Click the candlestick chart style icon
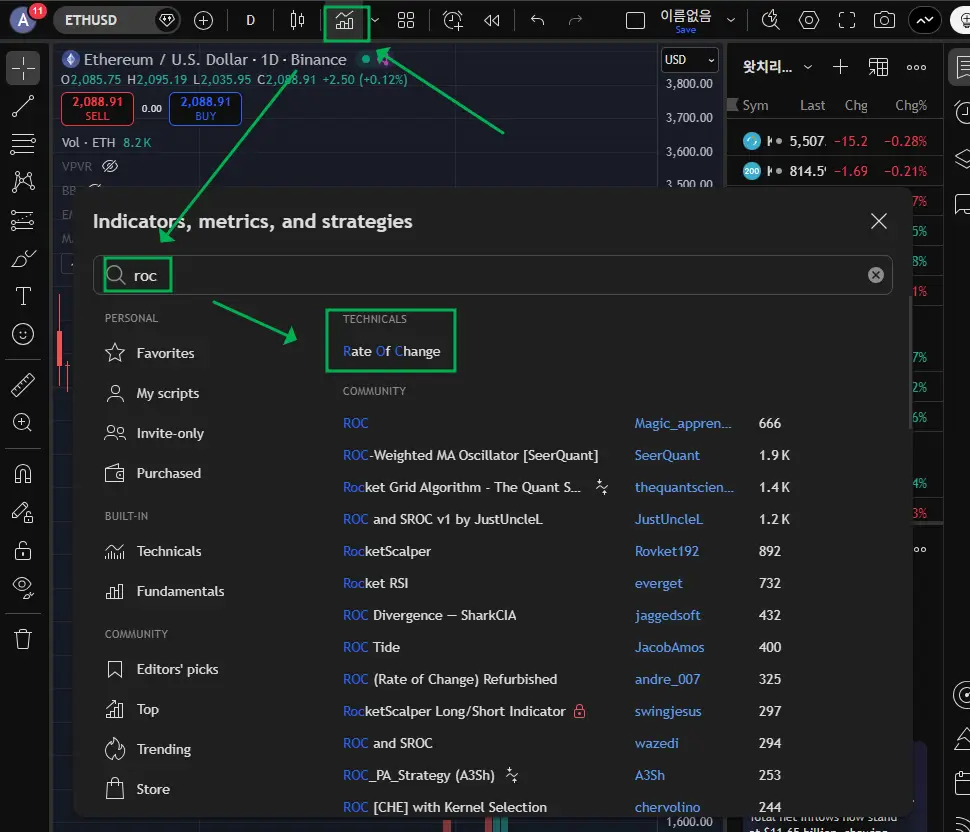 click(x=297, y=20)
